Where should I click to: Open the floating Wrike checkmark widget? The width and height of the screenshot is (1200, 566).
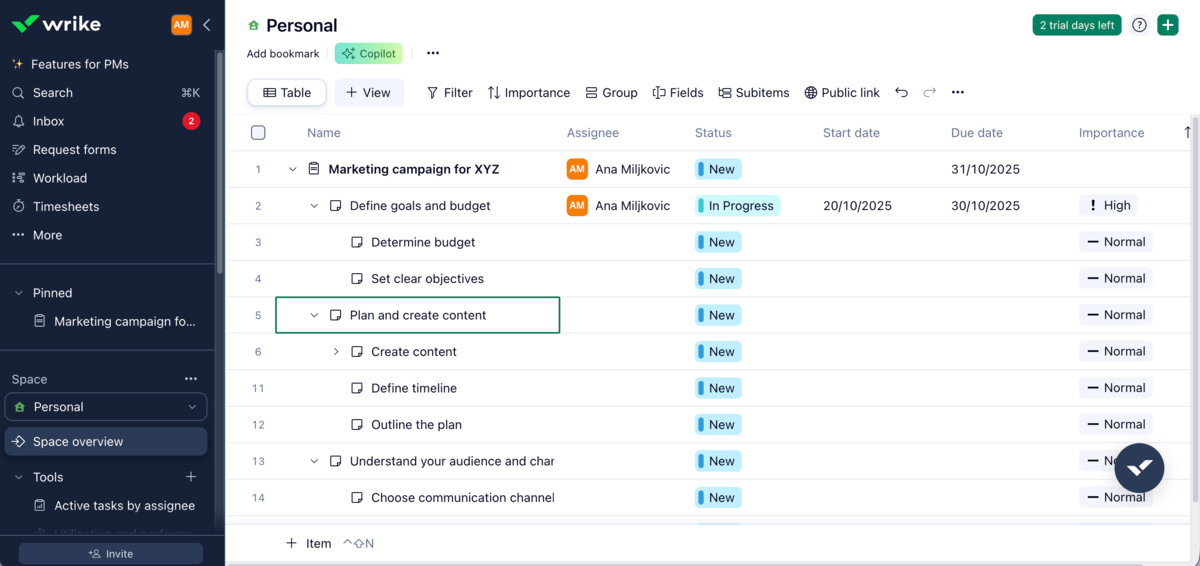1139,468
